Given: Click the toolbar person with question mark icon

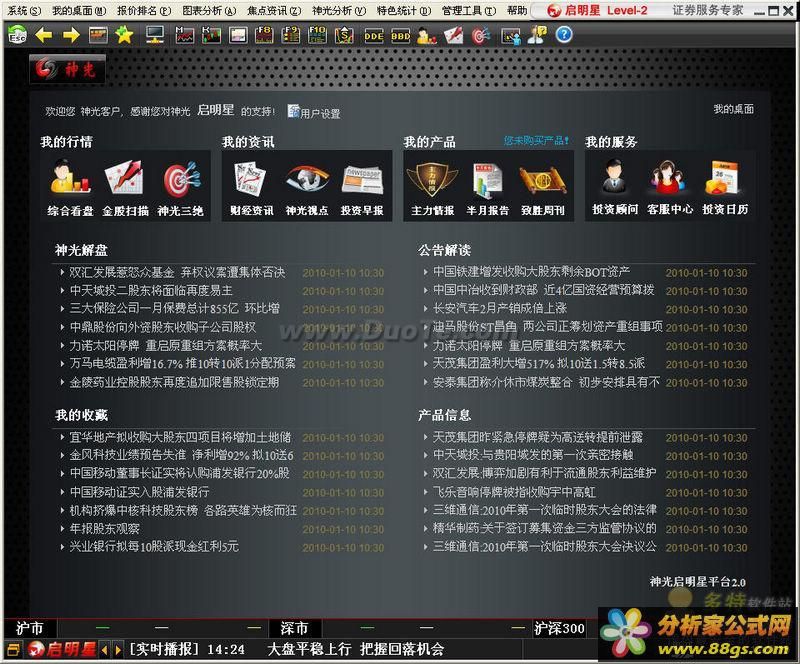Looking at the screenshot, I should pos(537,35).
